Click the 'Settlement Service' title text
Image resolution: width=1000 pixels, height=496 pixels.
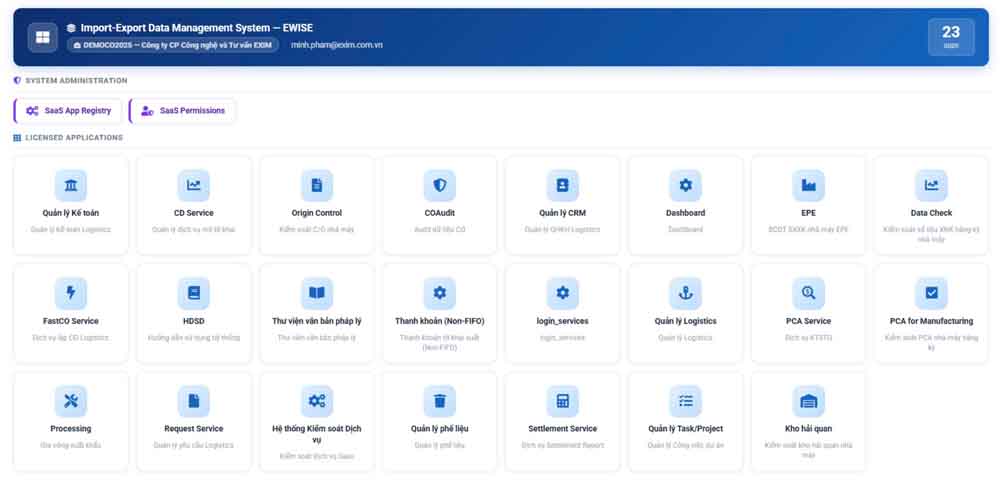562,429
